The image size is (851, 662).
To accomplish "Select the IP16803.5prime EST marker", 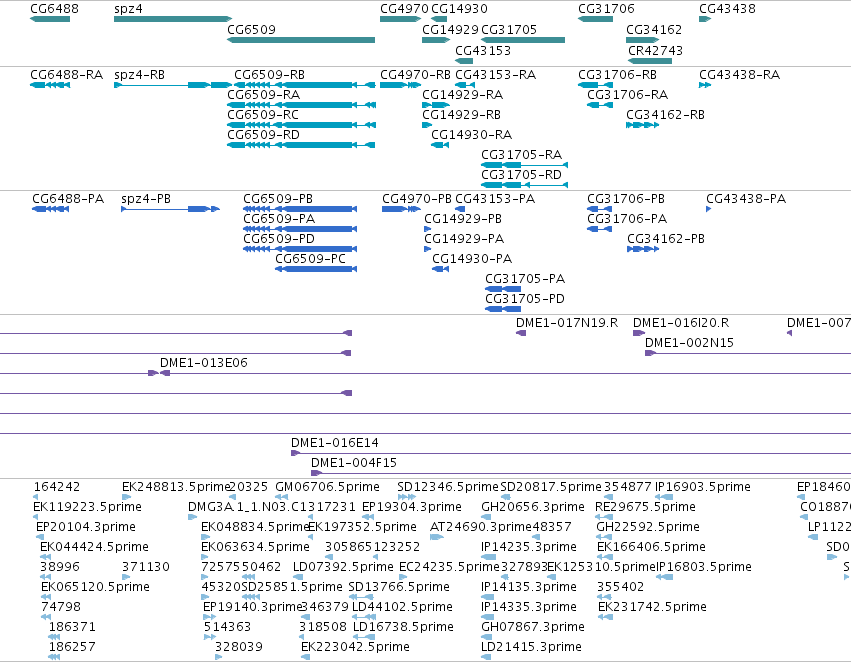I will click(665, 577).
